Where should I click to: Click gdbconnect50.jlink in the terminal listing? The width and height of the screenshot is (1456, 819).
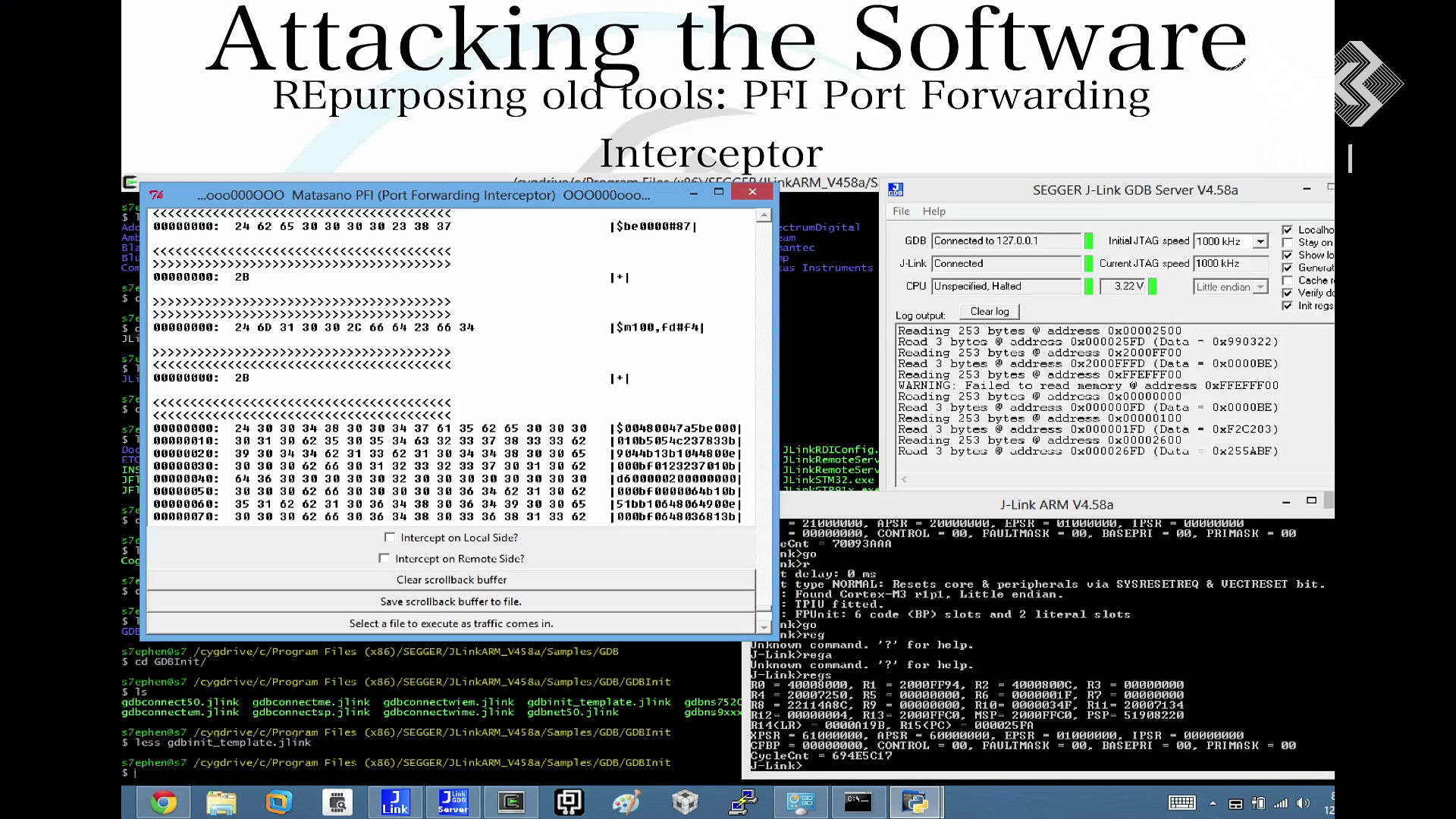pyautogui.click(x=180, y=702)
